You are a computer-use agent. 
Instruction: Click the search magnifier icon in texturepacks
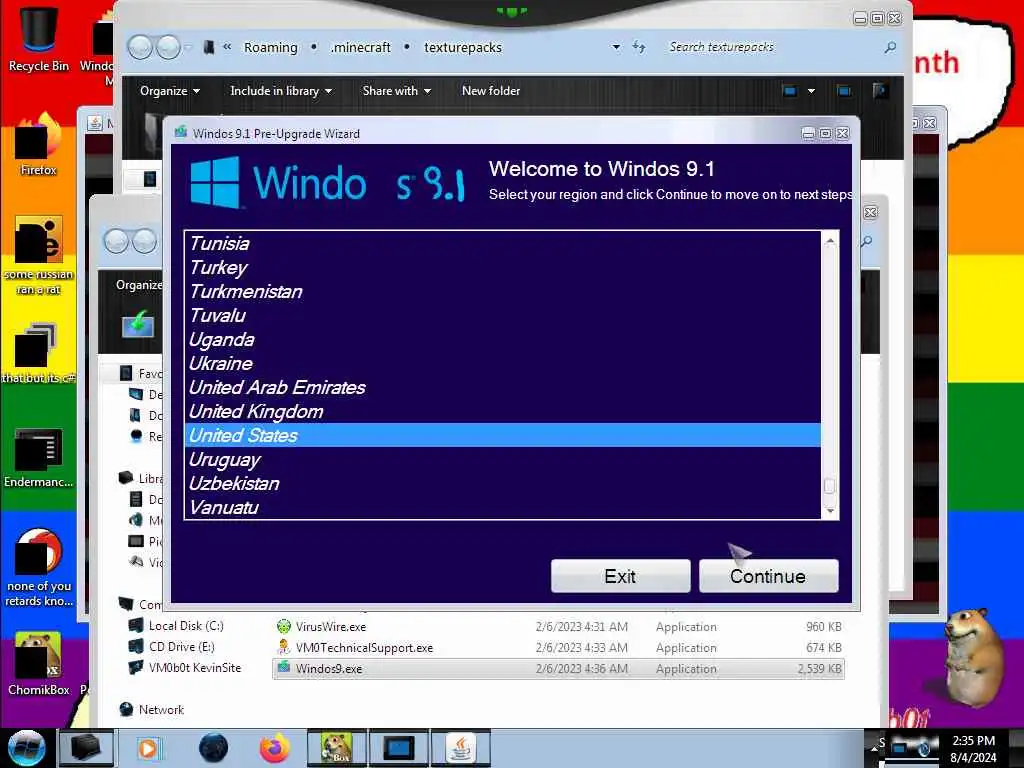click(889, 47)
